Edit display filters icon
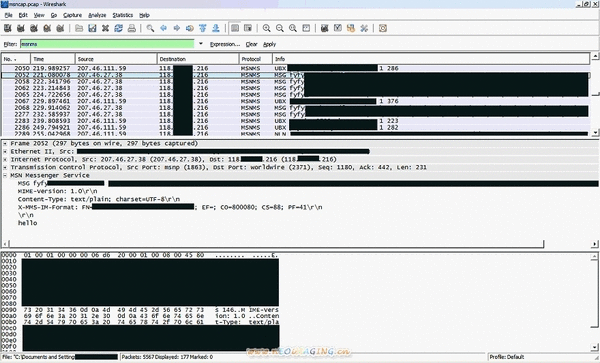Image resolution: width=600 pixels, height=363 pixels. click(x=338, y=28)
